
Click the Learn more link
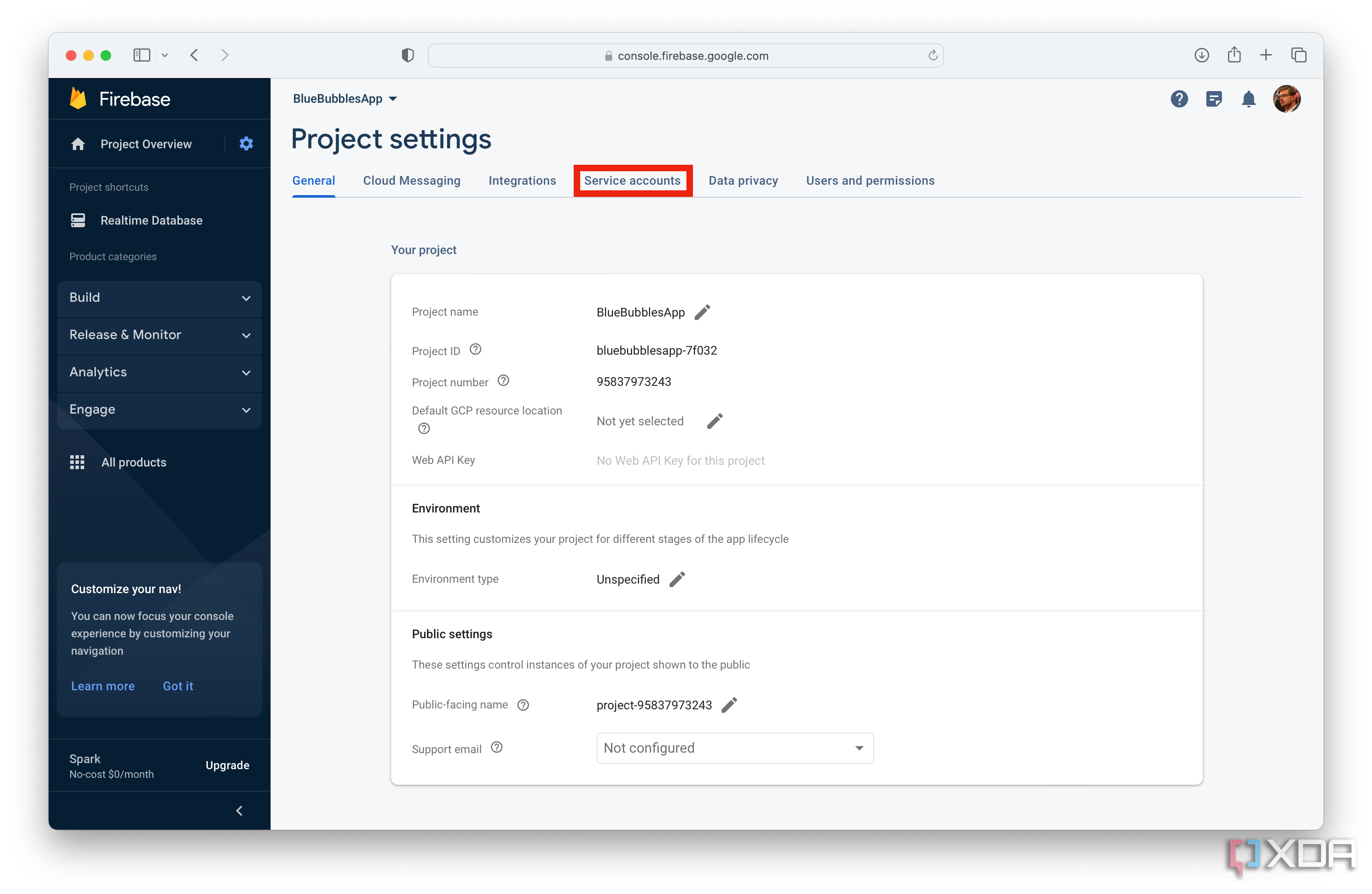pos(103,686)
